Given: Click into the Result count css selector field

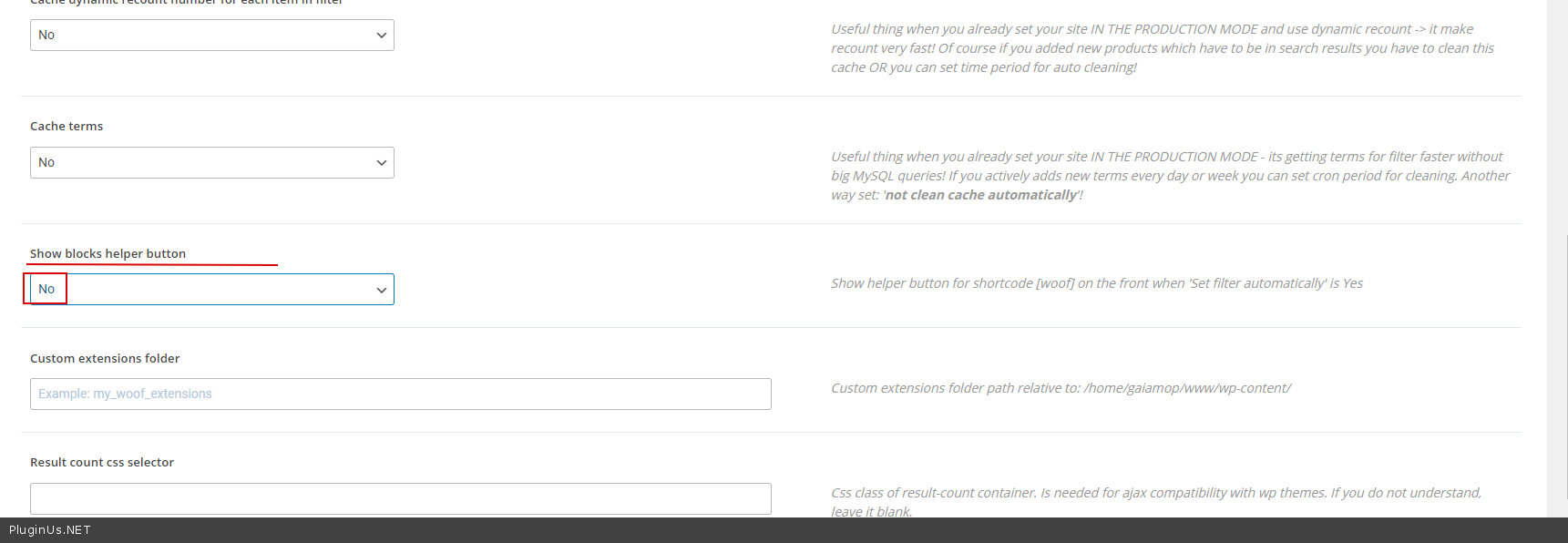Looking at the screenshot, I should point(400,498).
